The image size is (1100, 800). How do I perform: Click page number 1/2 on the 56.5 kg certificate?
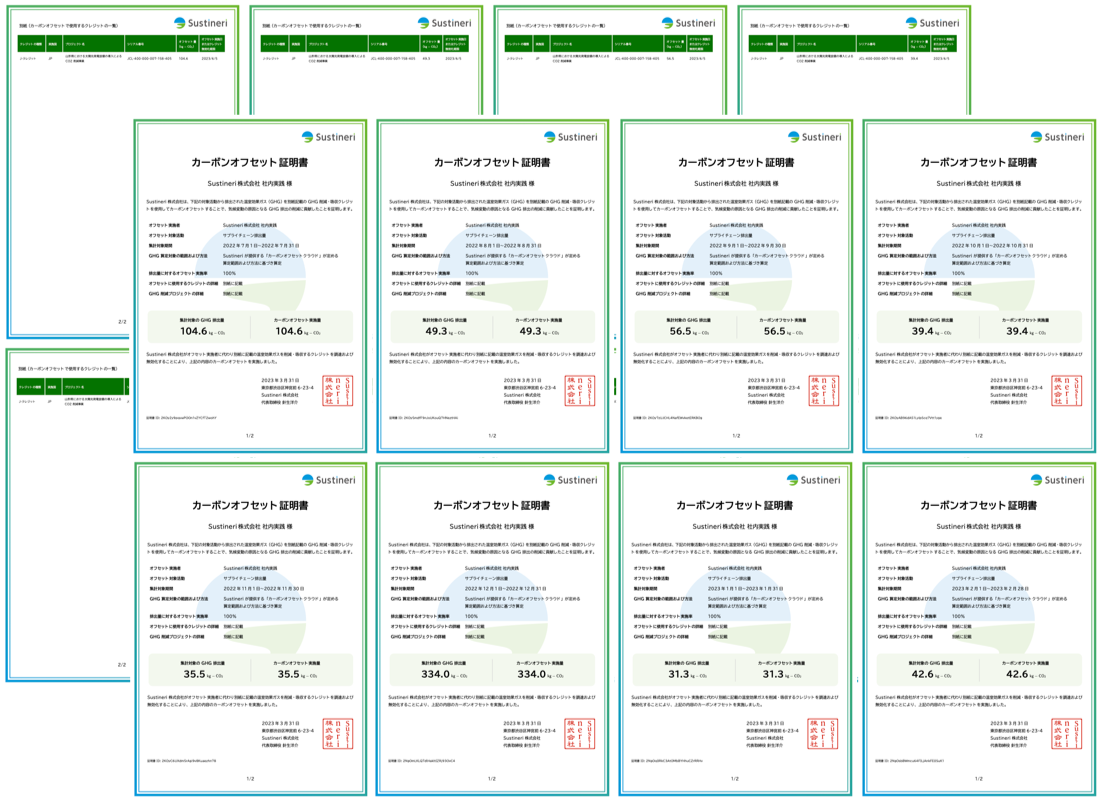736,436
